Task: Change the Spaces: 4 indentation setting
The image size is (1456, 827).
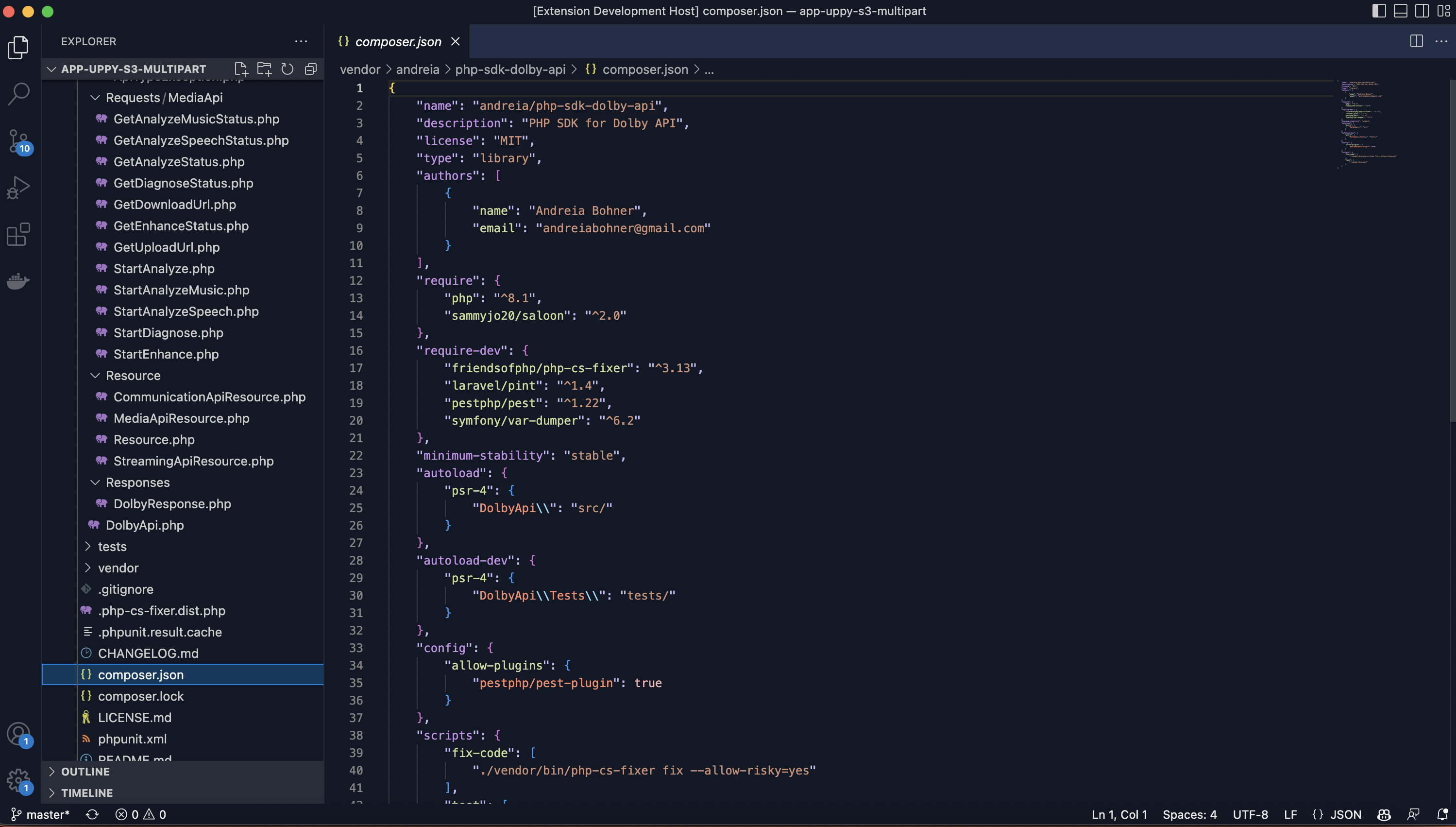Action: [x=1189, y=814]
